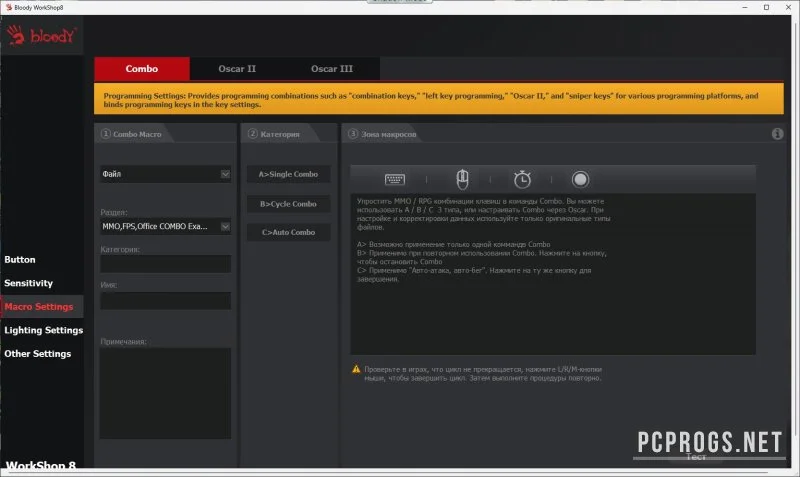Switch to the Oscar III tab

click(332, 69)
